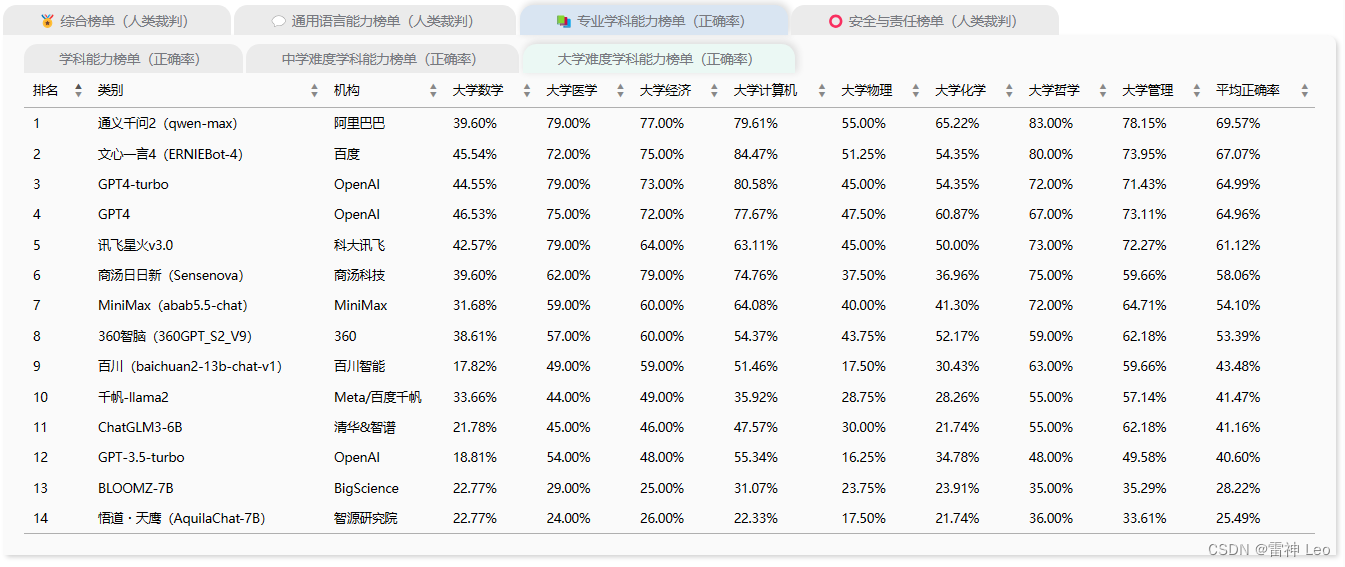Click the 83.00% philosophy score

point(1051,123)
